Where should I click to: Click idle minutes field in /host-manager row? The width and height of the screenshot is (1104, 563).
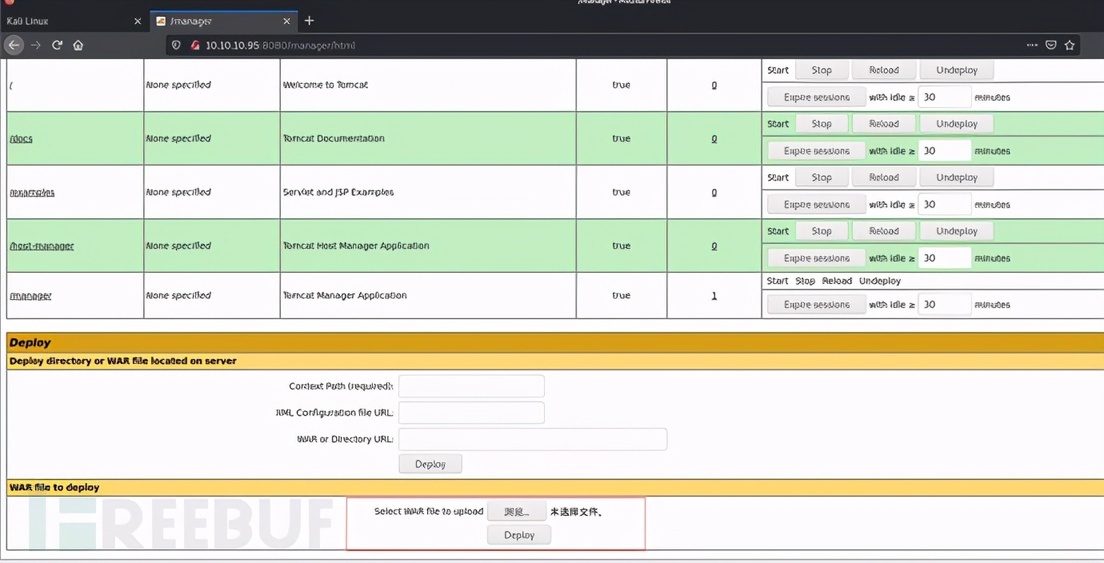click(945, 258)
